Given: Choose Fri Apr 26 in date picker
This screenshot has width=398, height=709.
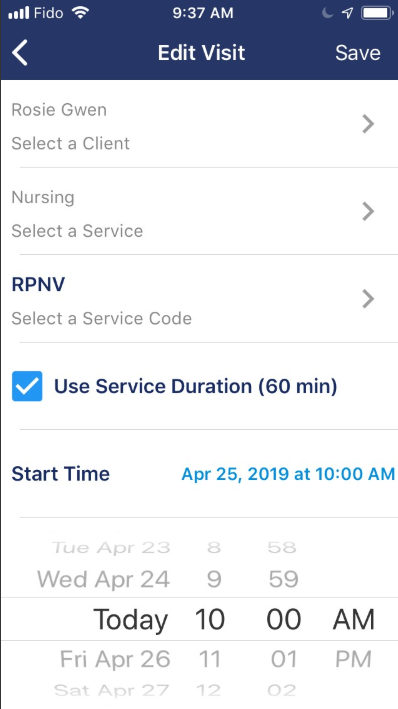Looking at the screenshot, I should tap(115, 660).
